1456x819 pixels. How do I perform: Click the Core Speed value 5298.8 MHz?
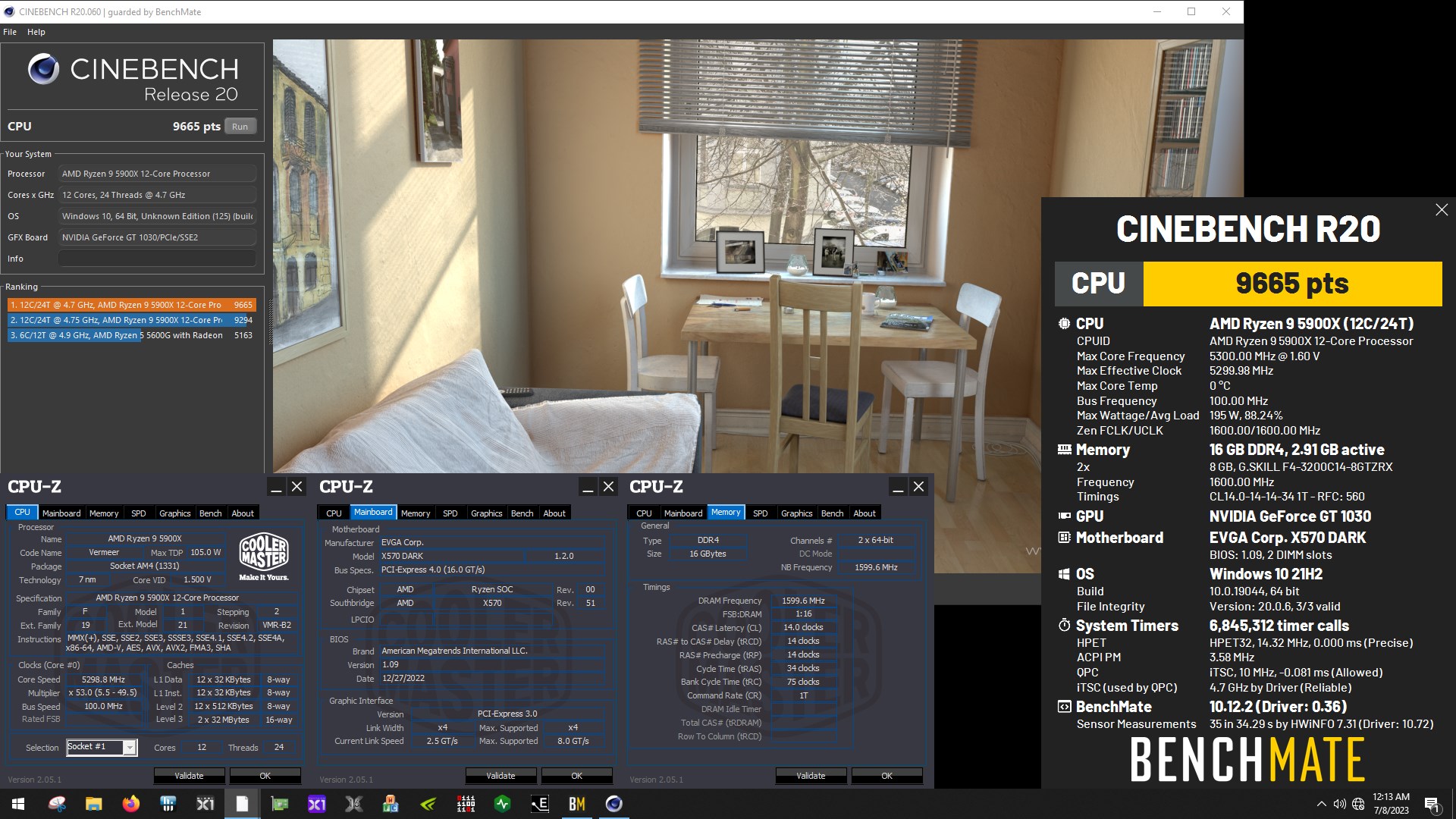pos(104,679)
